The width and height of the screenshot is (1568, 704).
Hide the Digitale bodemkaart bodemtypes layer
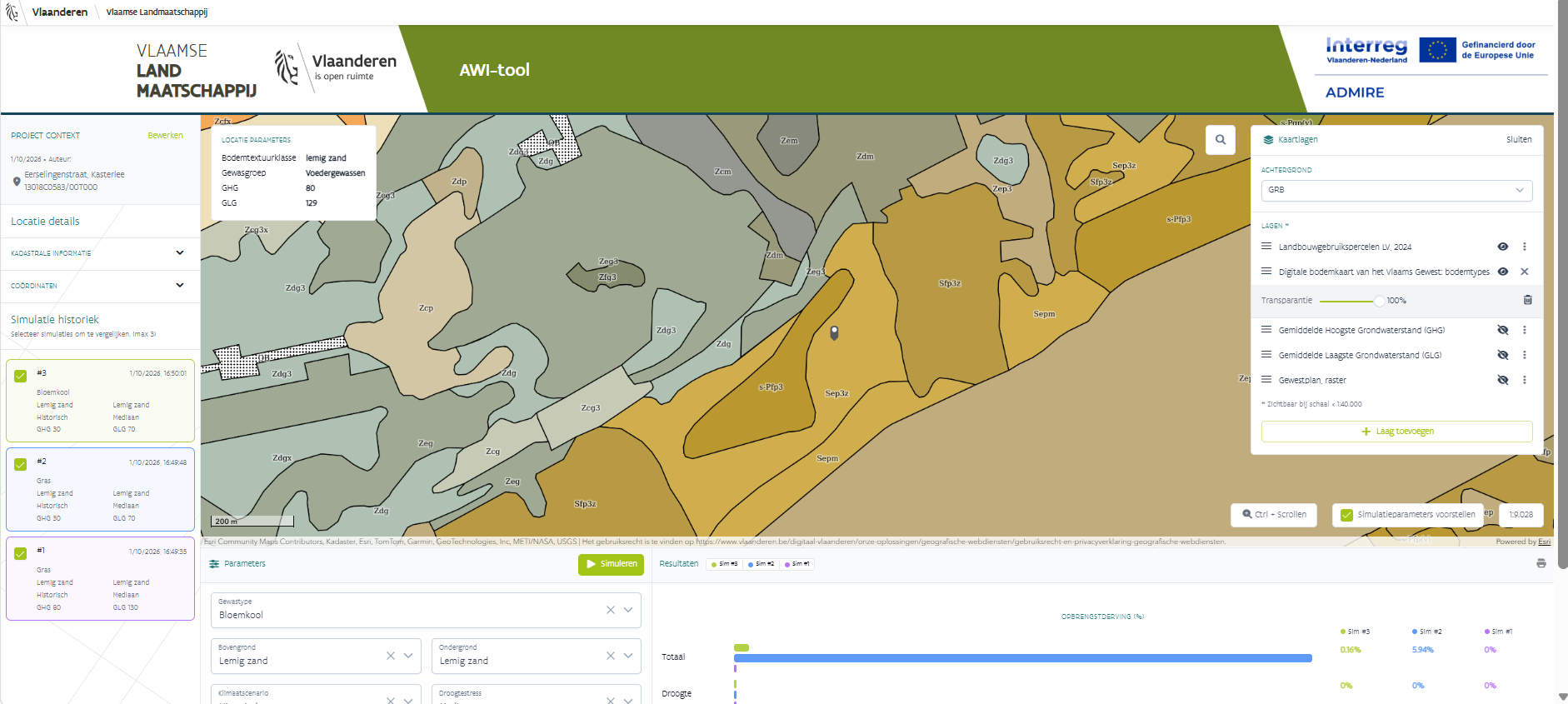pos(1503,272)
